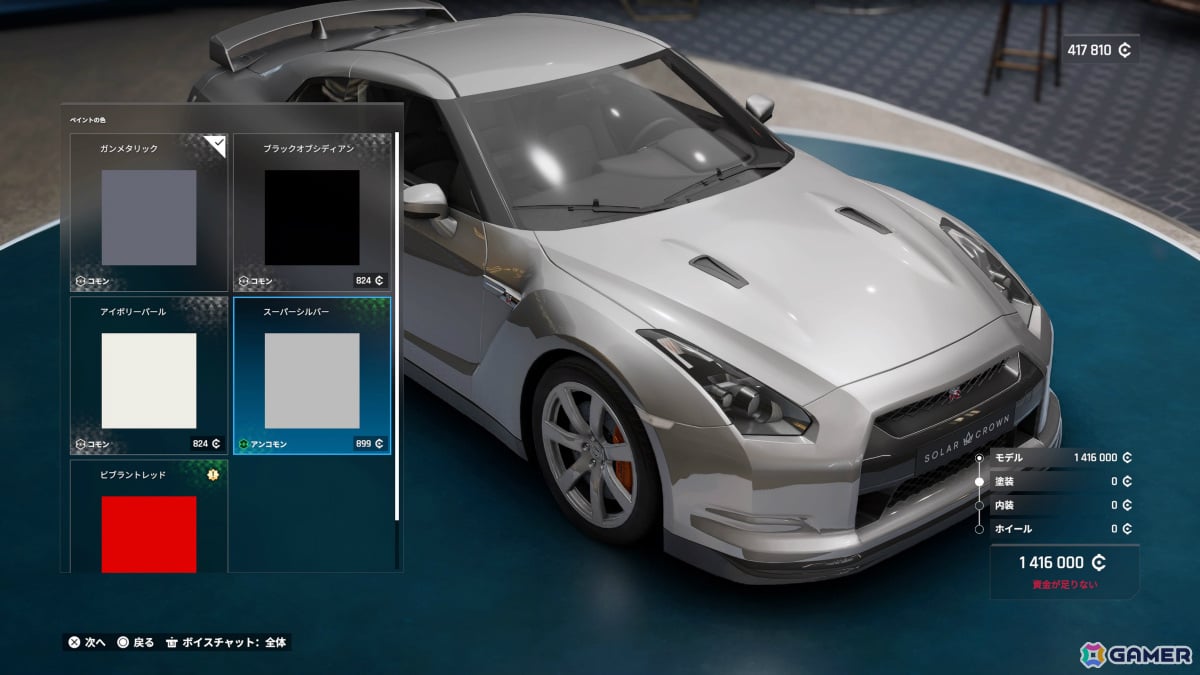
Task: Click the green アンコモン rarity icon
Action: 242,444
